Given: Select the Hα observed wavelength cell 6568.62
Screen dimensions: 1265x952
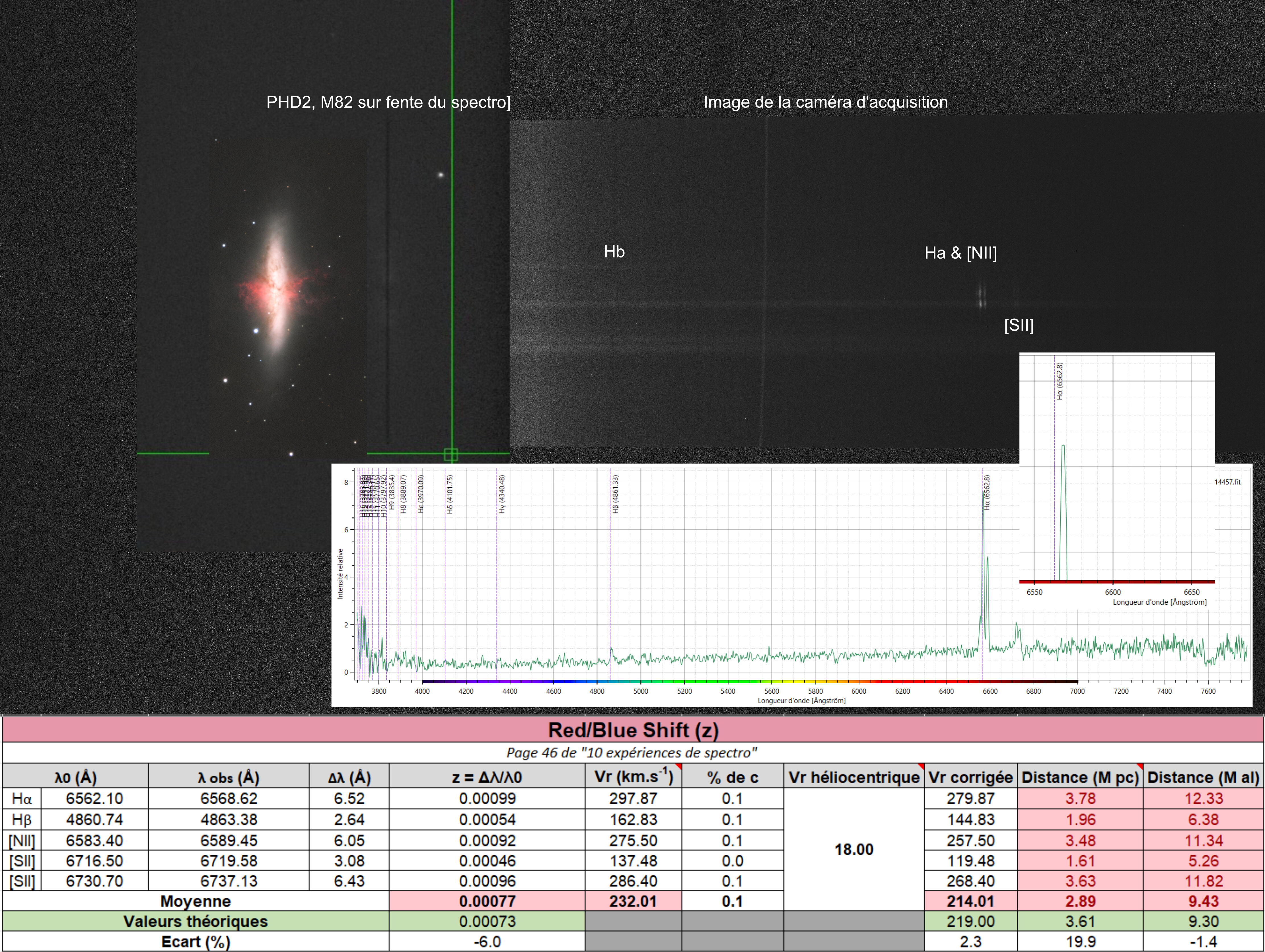Looking at the screenshot, I should tap(228, 798).
